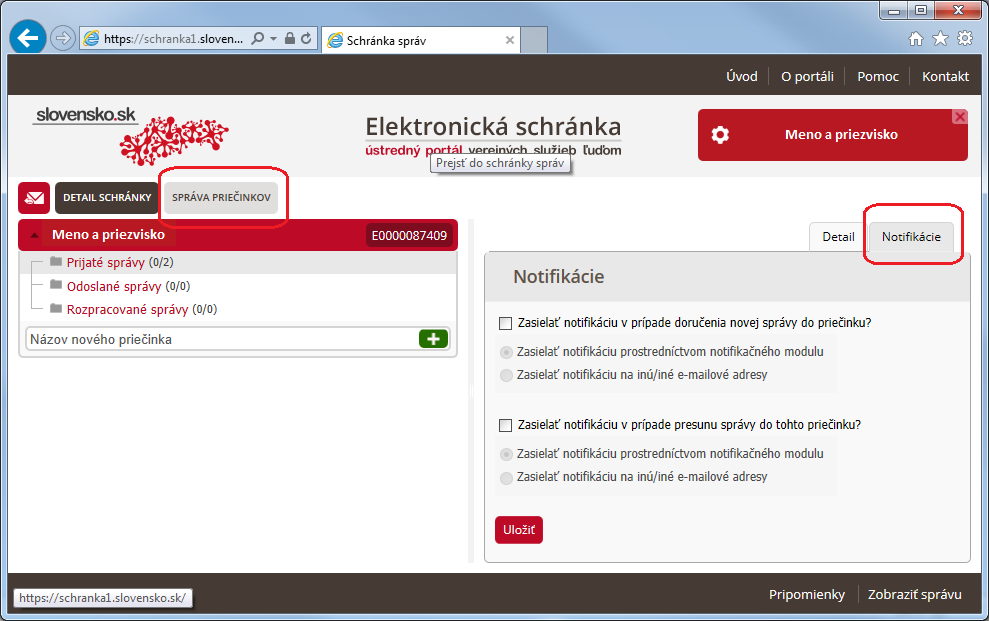Click the slovensko.sk logo
989x621 pixels.
pos(131,136)
